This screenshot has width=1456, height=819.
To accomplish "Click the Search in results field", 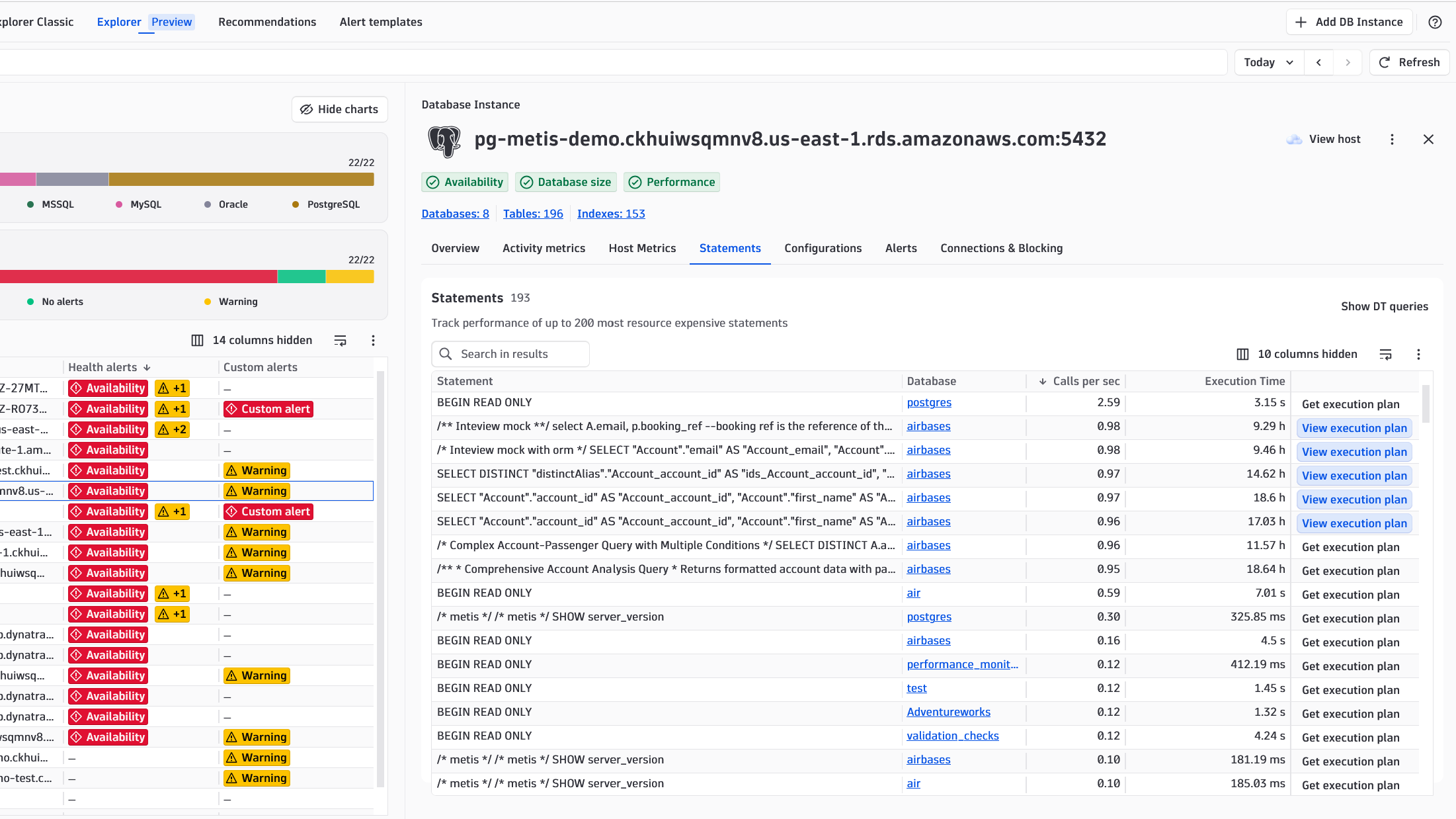I will 510,354.
